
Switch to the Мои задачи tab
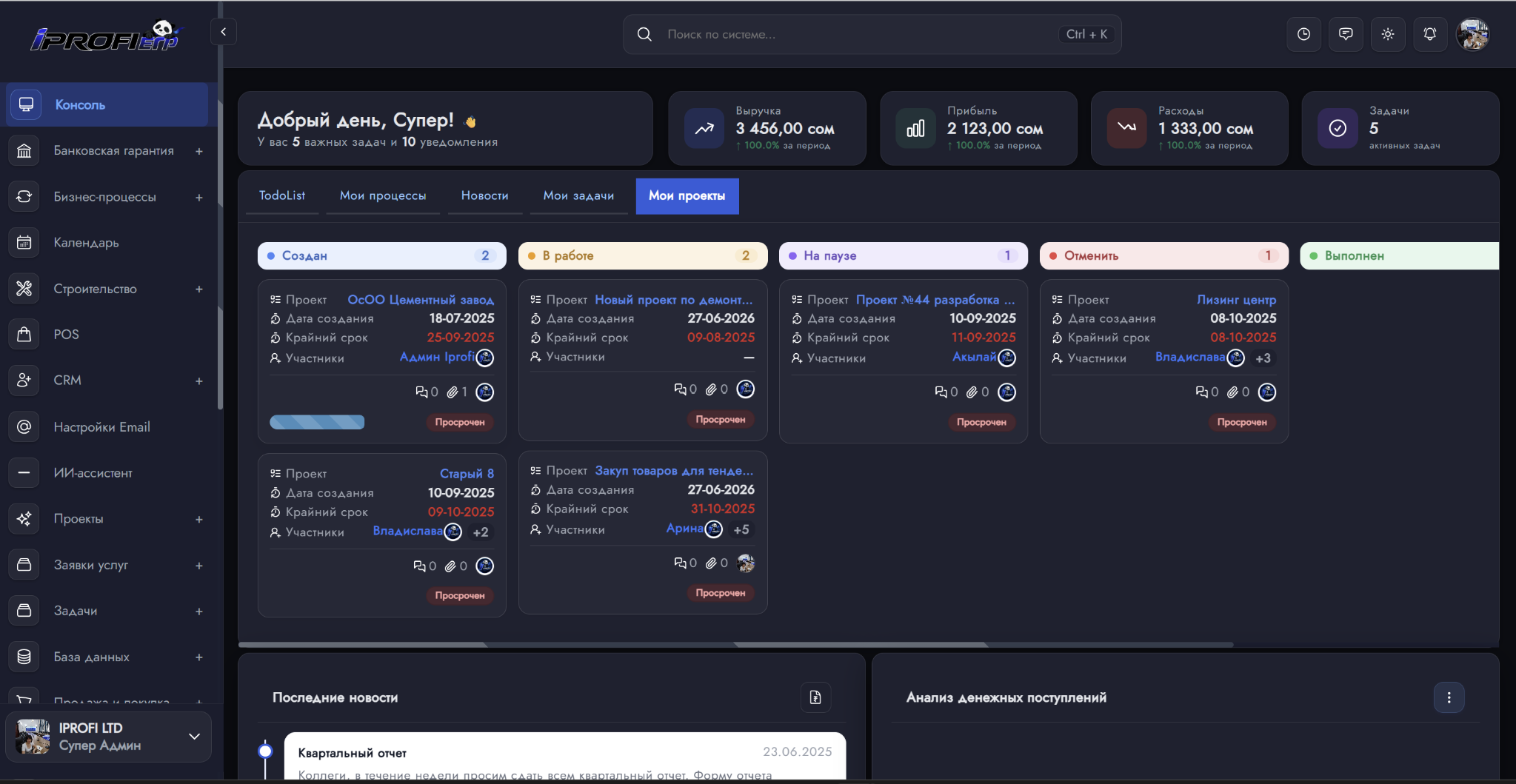pos(578,195)
